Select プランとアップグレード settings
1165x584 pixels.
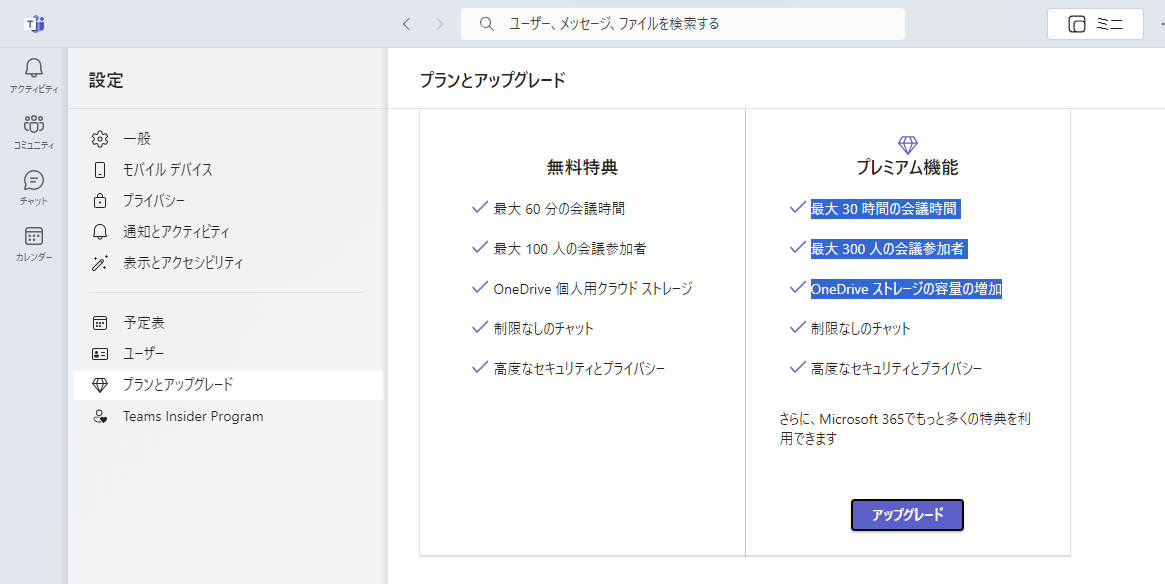pos(228,385)
